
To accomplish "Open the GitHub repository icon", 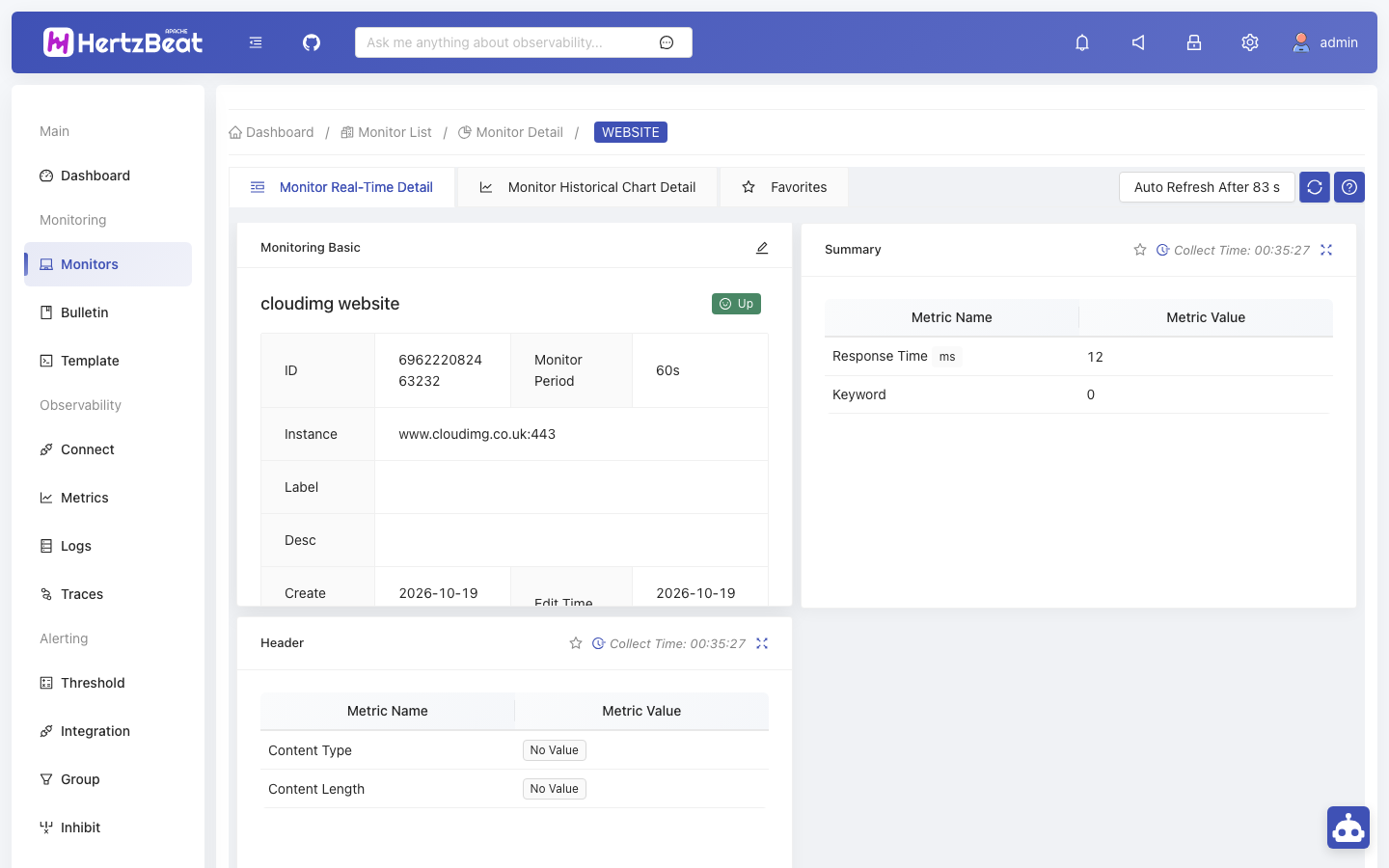I will pos(312,42).
